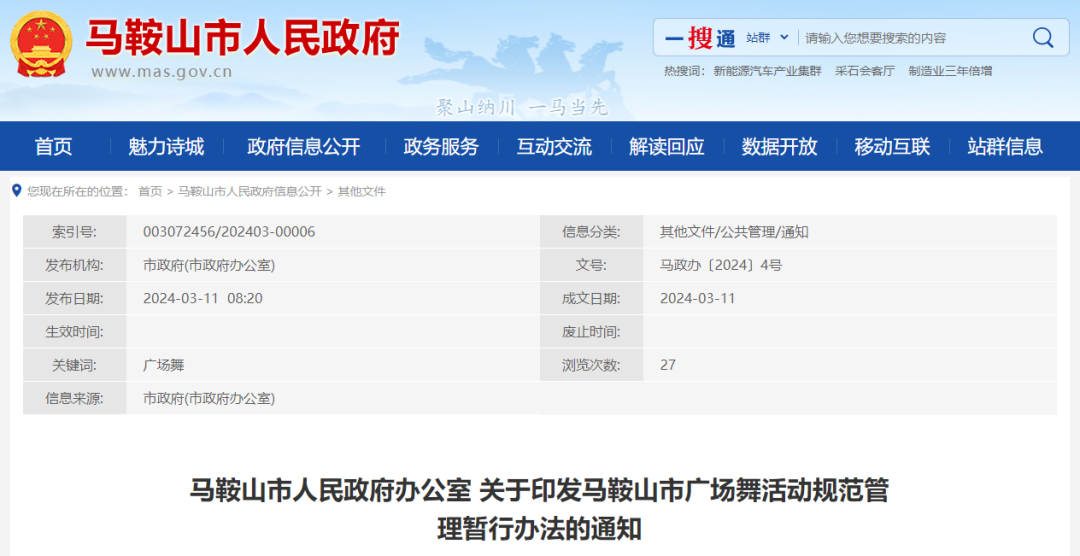This screenshot has width=1080, height=556.
Task: Click the 废止时间 label cell
Action: [x=591, y=332]
